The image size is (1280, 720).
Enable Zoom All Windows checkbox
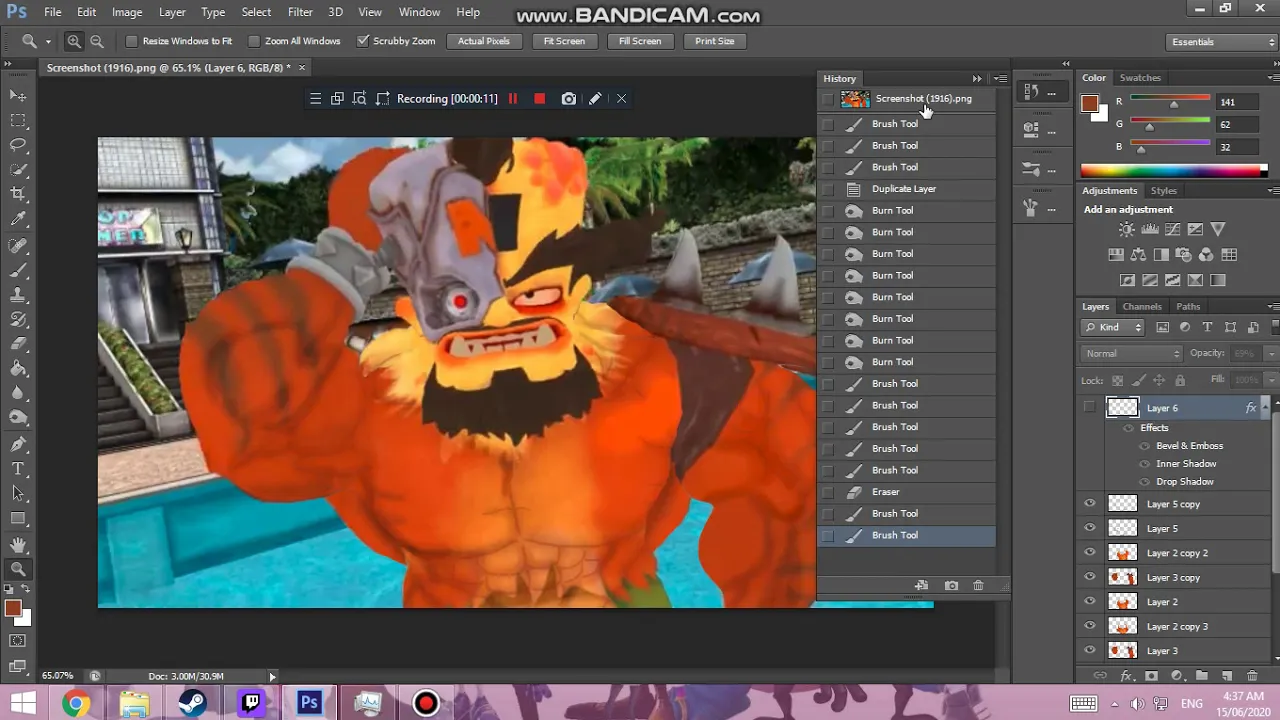(254, 41)
